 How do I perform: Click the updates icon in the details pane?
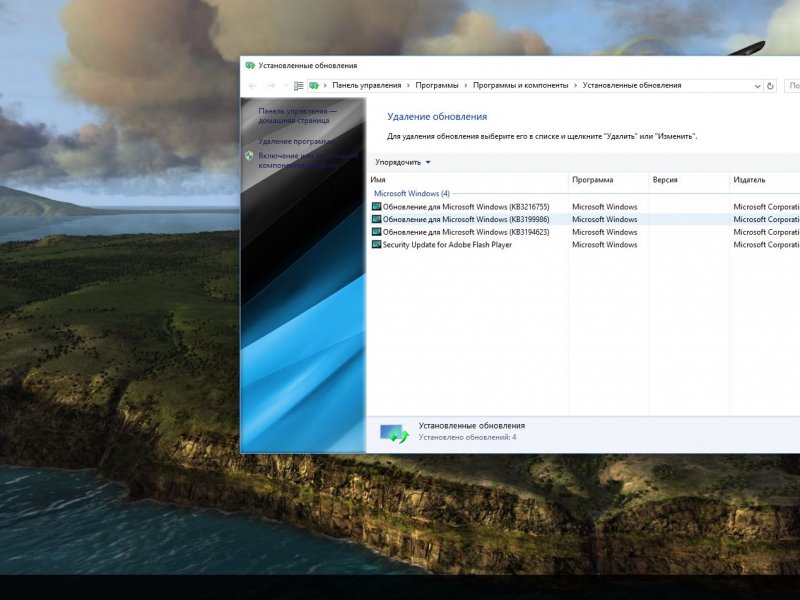394,434
